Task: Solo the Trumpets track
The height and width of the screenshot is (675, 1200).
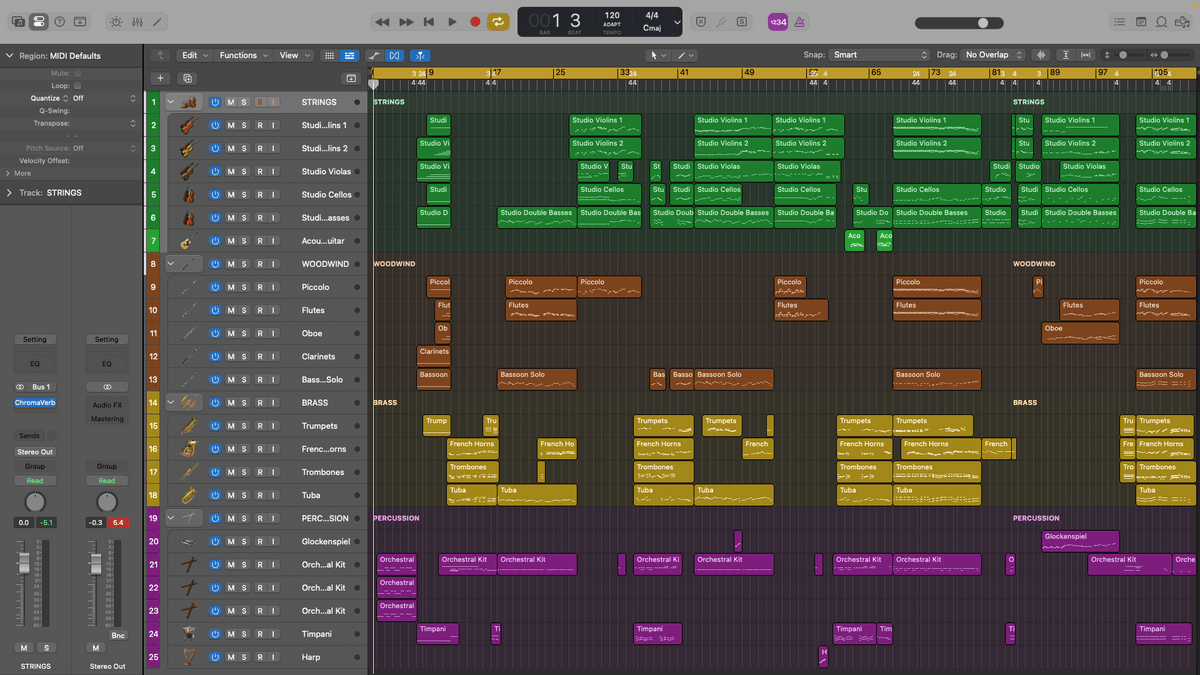Action: 244,426
